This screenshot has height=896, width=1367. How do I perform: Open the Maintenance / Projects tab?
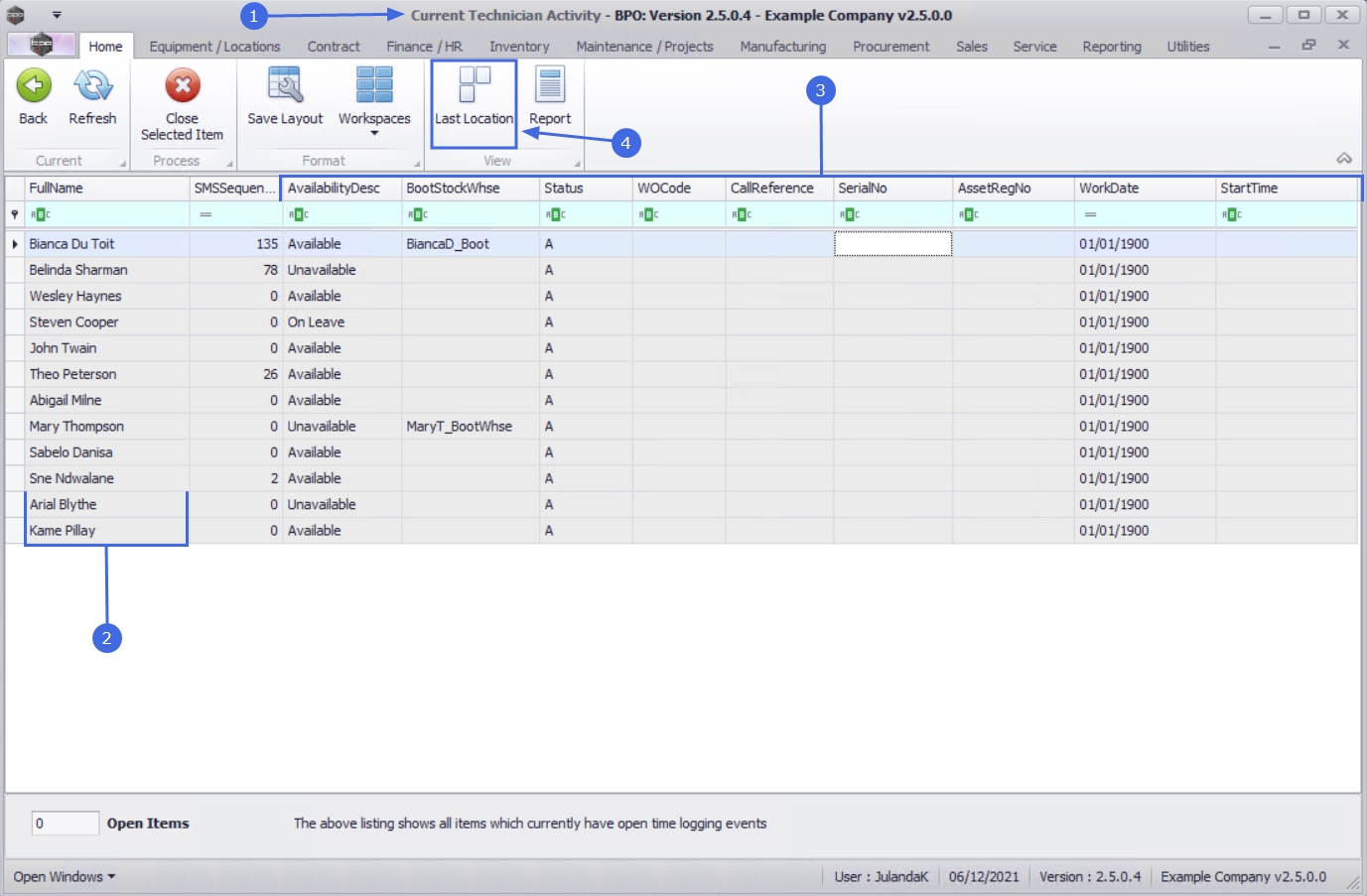click(645, 47)
